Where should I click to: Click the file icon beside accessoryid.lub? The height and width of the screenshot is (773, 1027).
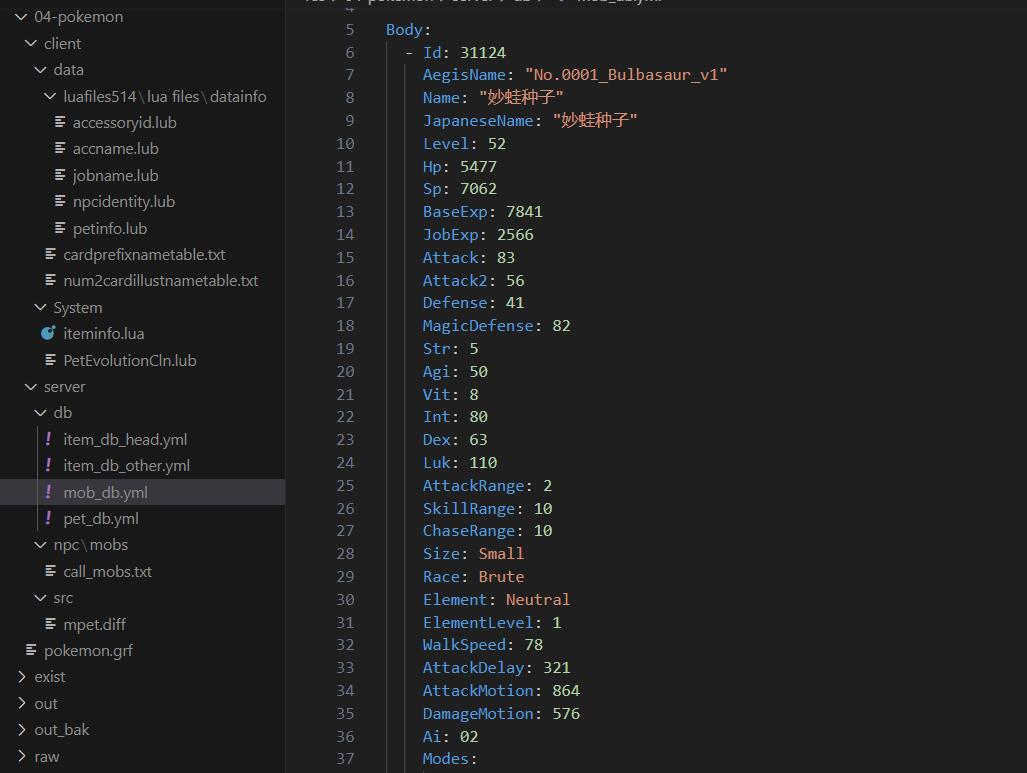[x=61, y=123]
